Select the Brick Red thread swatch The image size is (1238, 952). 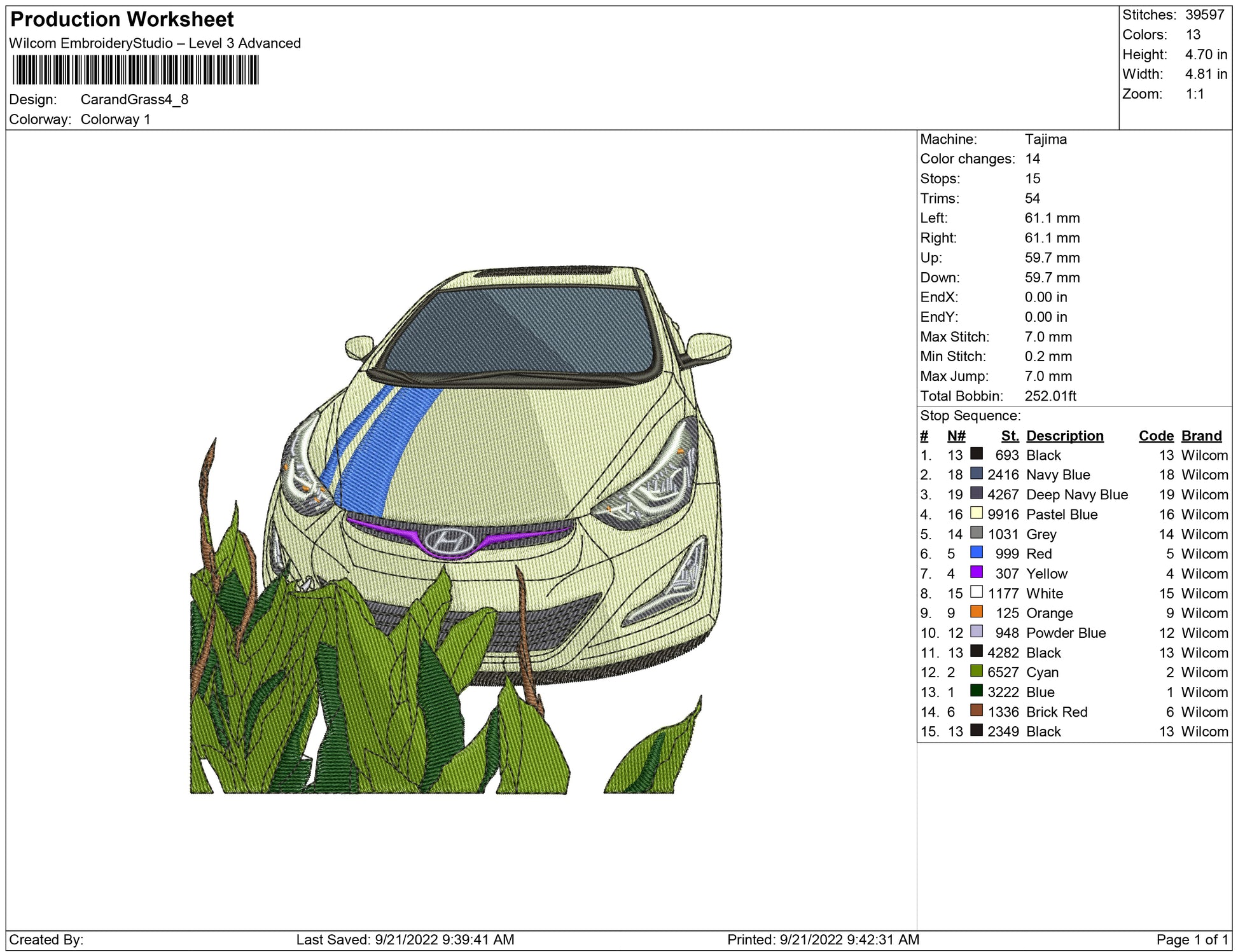point(976,710)
